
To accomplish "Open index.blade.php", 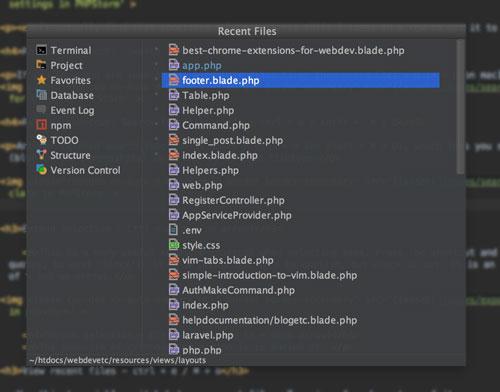I will [220, 155].
